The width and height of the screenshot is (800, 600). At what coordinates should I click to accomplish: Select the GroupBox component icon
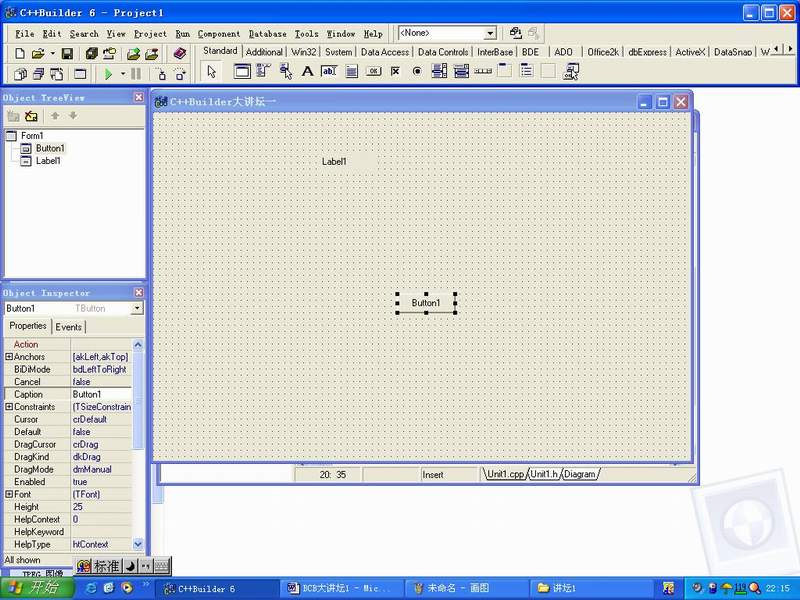click(505, 70)
